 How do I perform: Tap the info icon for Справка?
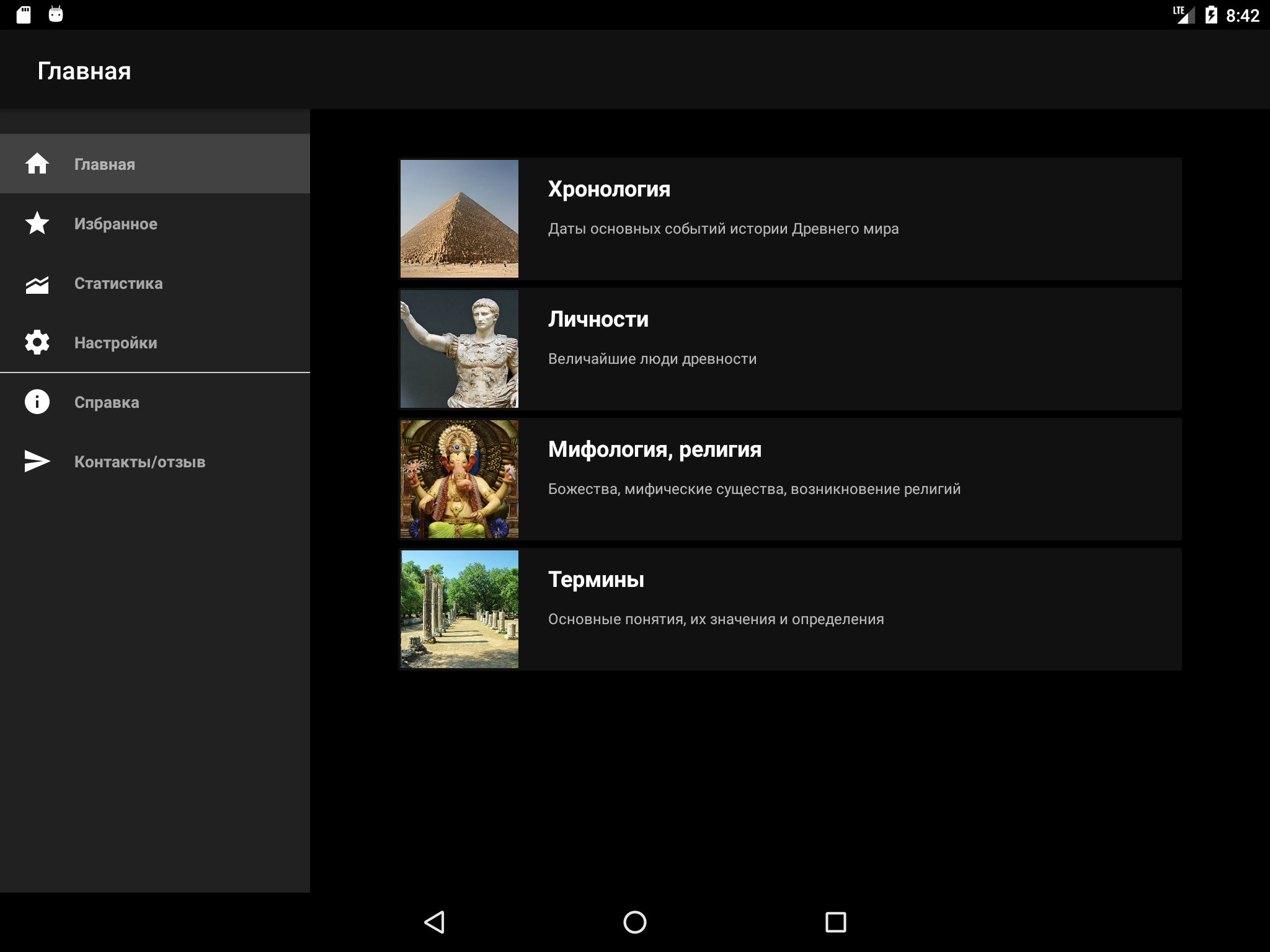(x=37, y=402)
